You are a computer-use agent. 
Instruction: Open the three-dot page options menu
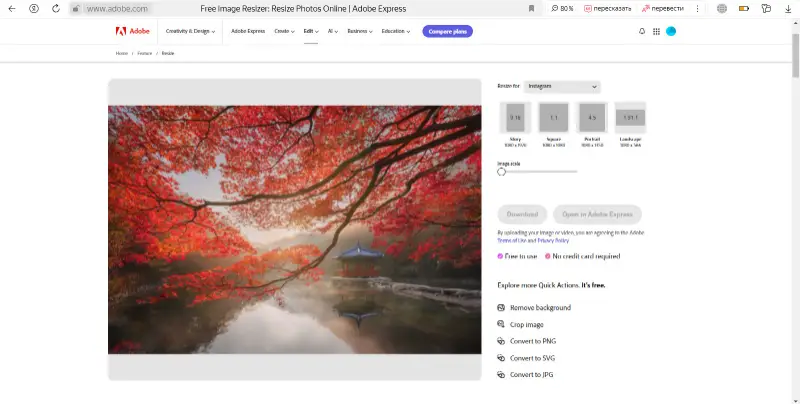[697, 9]
